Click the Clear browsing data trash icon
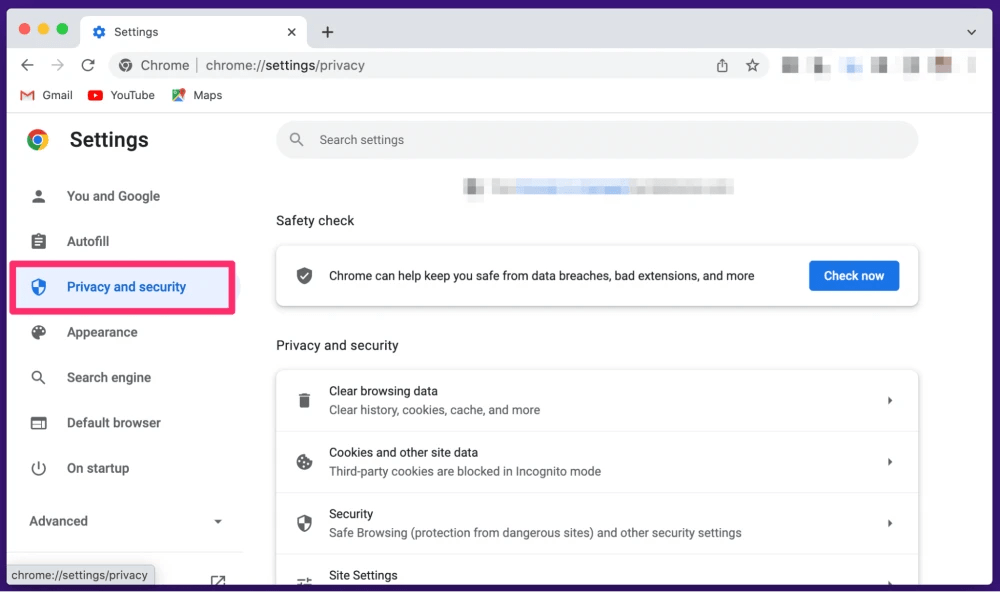This screenshot has width=1000, height=592. 304,400
